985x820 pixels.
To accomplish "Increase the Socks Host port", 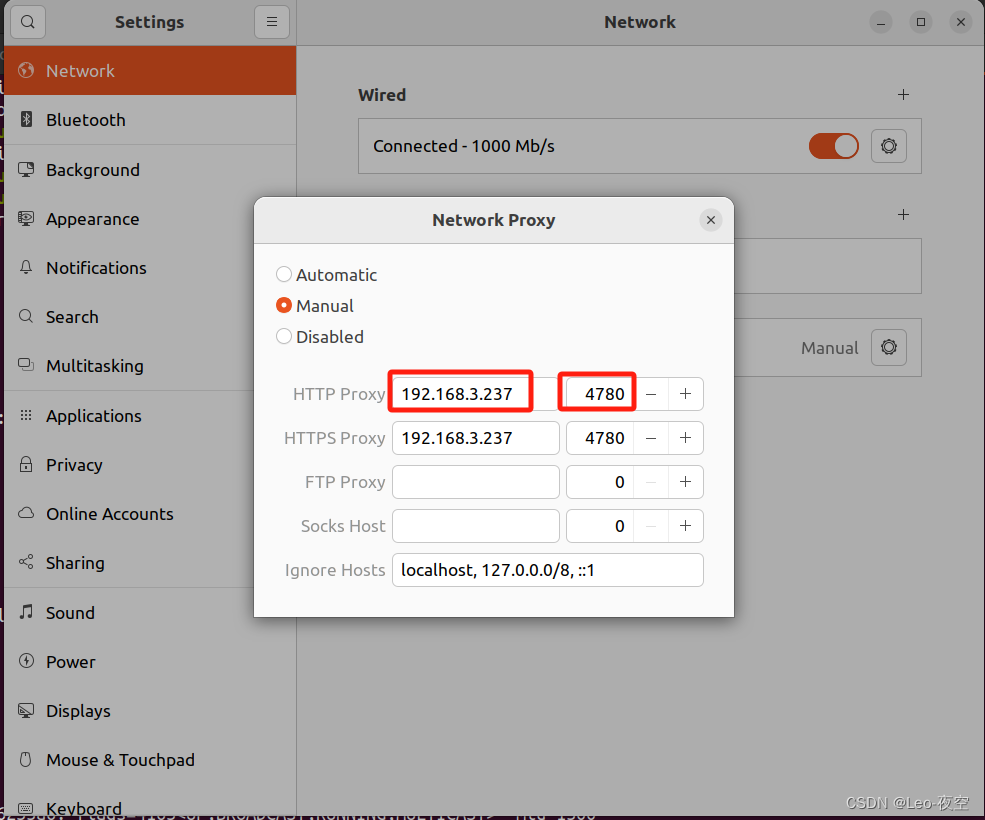I will (685, 525).
